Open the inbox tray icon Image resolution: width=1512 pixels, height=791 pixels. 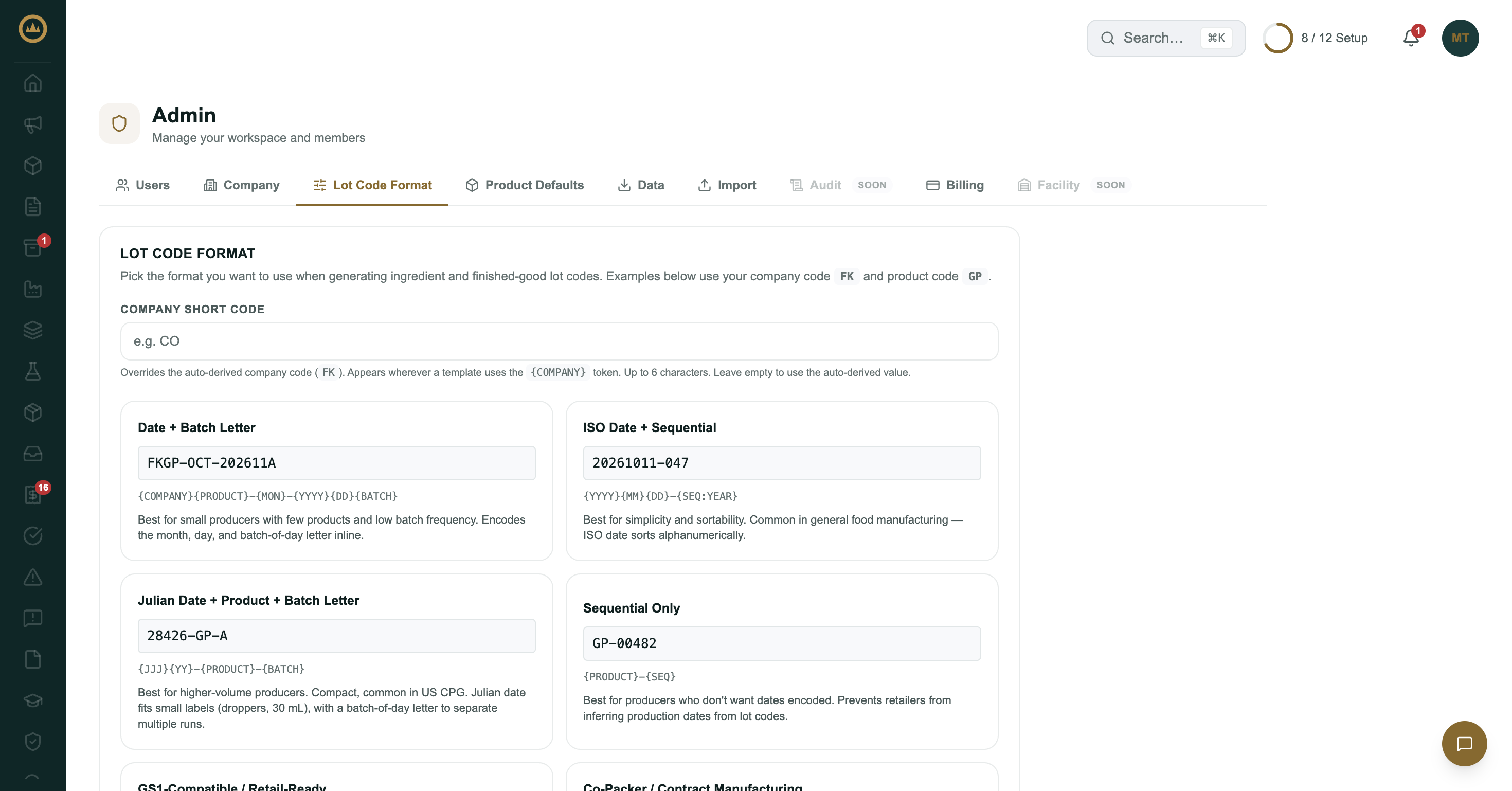(33, 454)
